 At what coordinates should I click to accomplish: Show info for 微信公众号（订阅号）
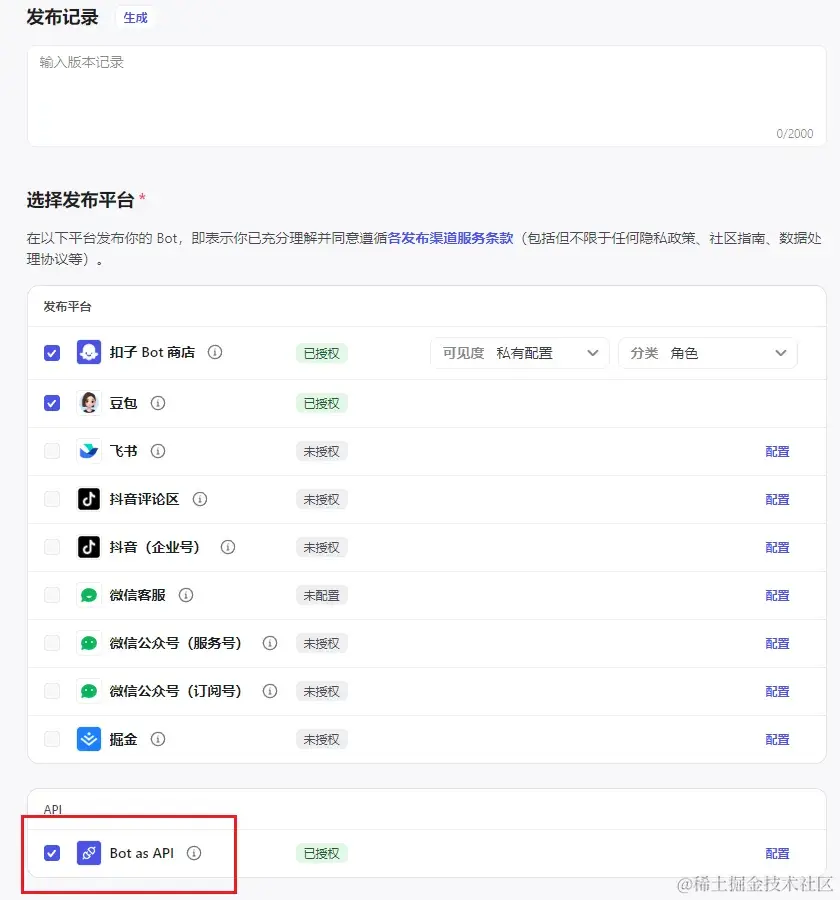[x=270, y=691]
